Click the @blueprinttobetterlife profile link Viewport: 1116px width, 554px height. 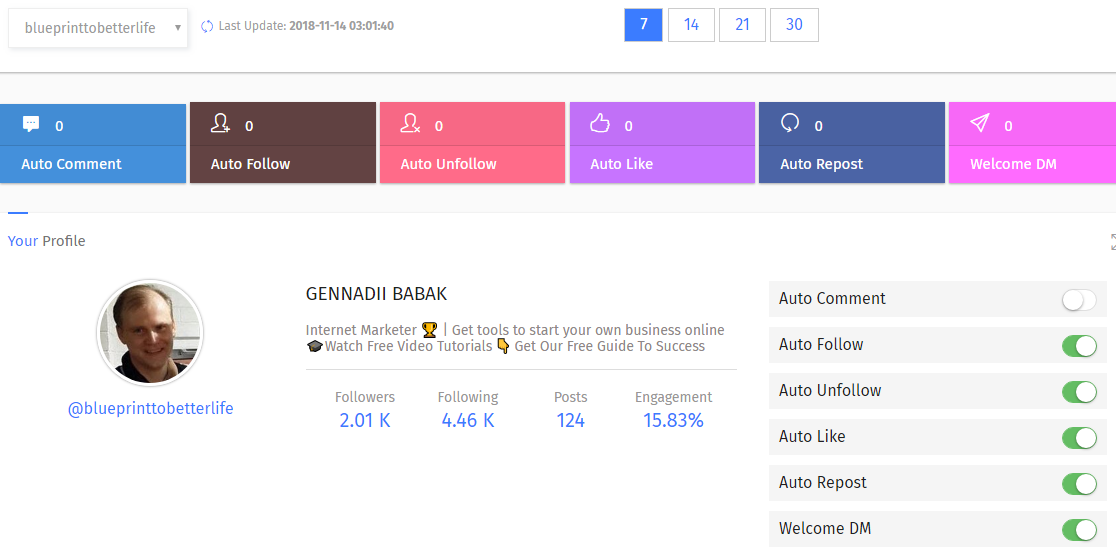150,409
